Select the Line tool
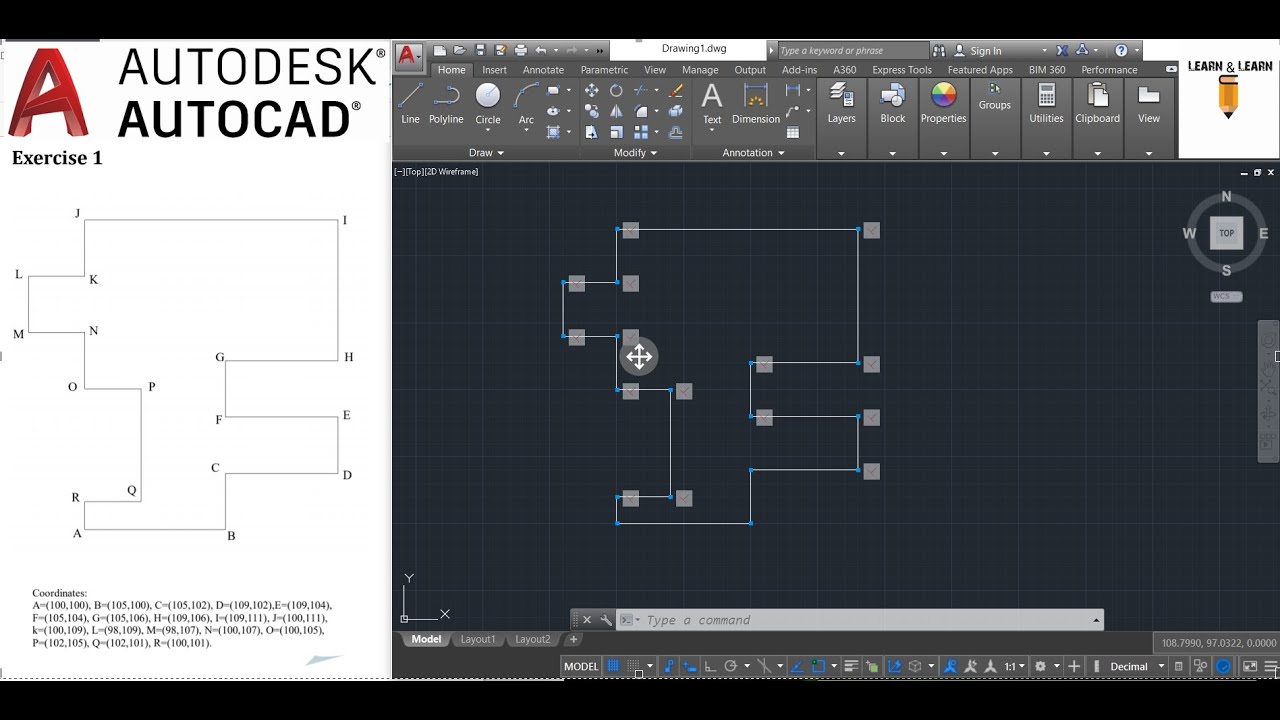The image size is (1280, 720). point(410,104)
